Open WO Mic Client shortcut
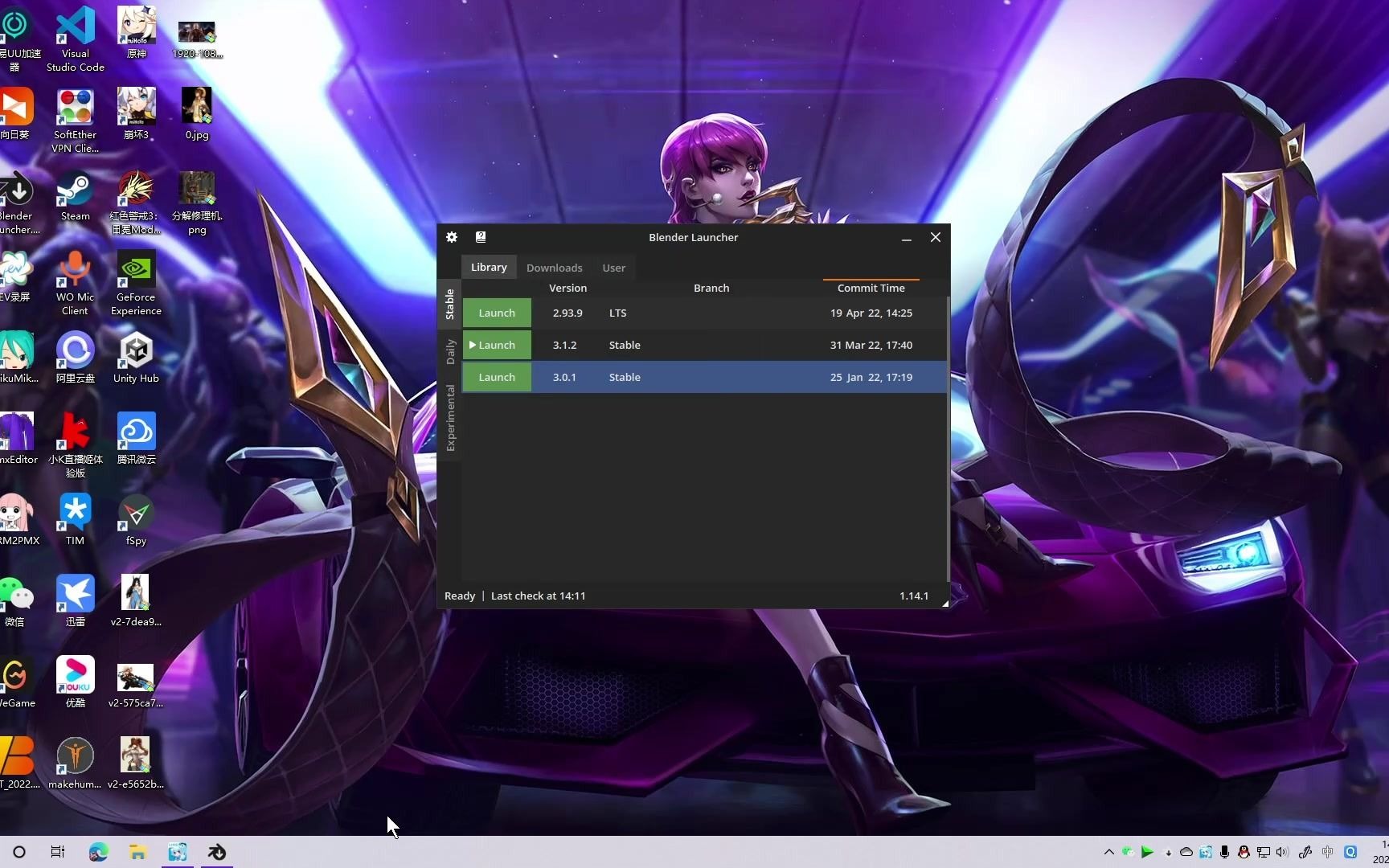This screenshot has width=1389, height=868. point(76,283)
